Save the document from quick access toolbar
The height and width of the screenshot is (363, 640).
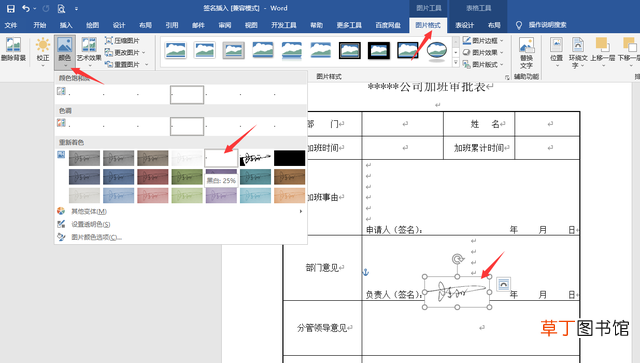click(11, 8)
